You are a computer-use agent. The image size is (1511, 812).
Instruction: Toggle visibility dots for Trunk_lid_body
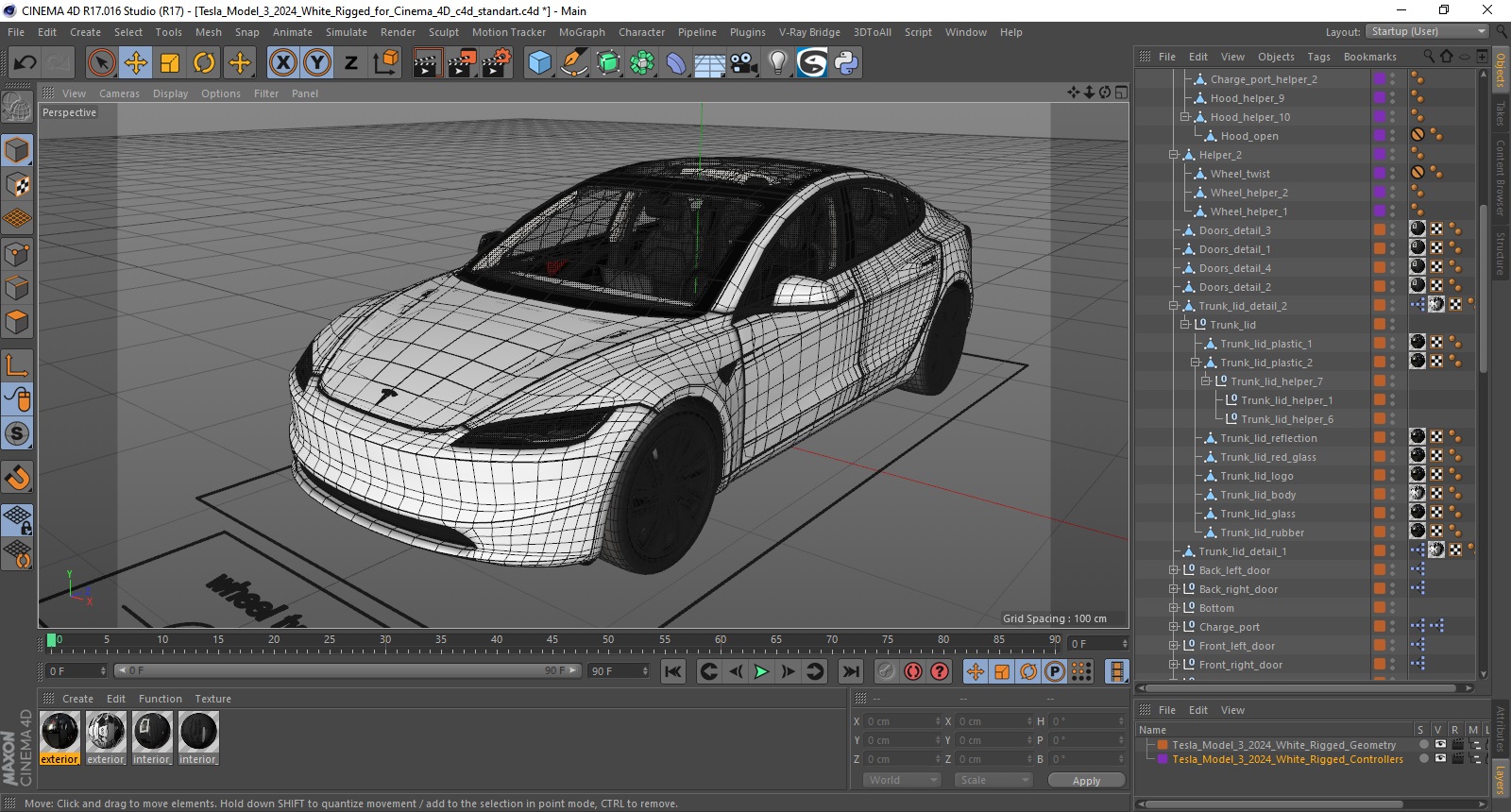[x=1393, y=495]
